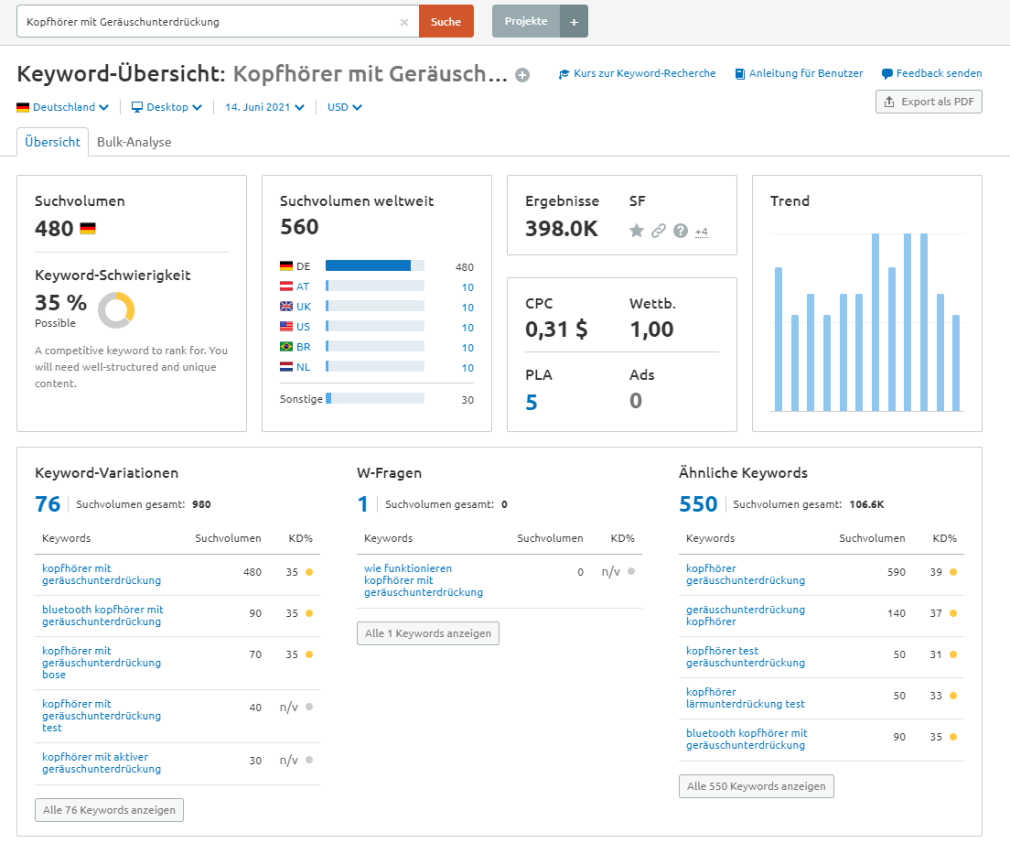Switch to the Bulk-Analyse tab
The image size is (1010, 843).
(x=134, y=142)
